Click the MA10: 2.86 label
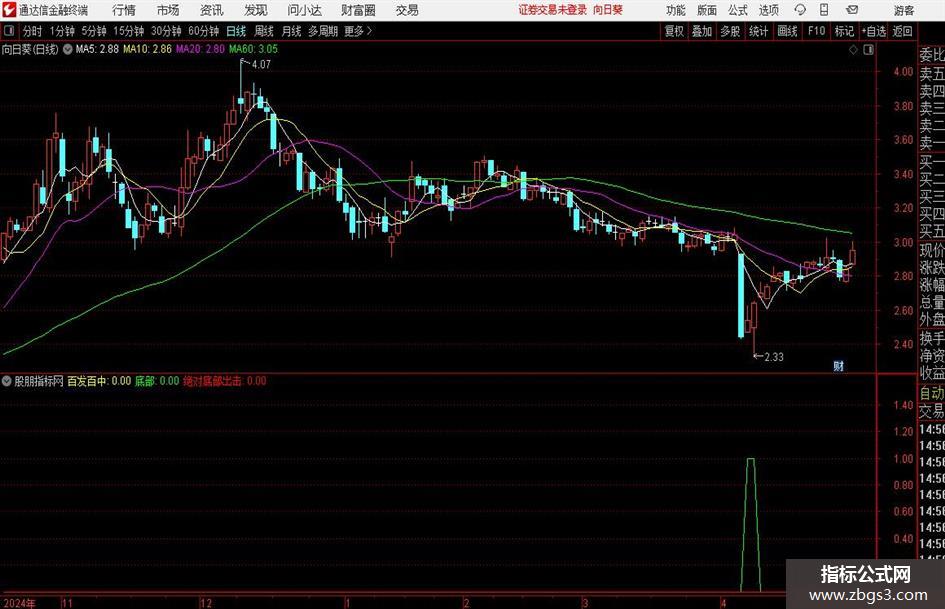The height and width of the screenshot is (609, 945). click(x=147, y=49)
